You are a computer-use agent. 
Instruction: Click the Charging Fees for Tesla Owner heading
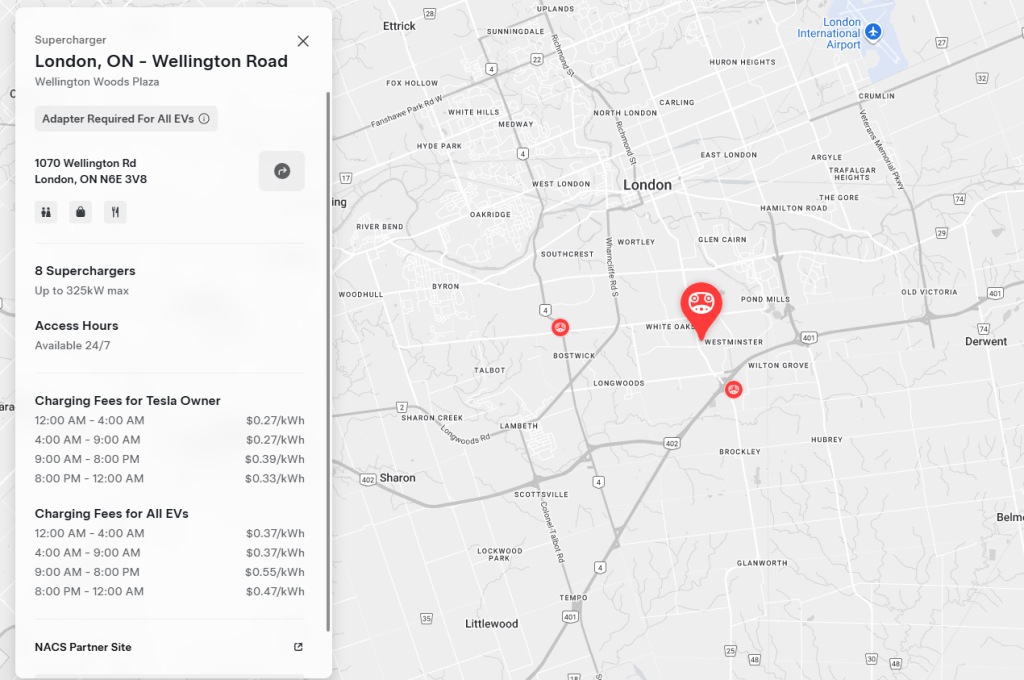tap(127, 401)
